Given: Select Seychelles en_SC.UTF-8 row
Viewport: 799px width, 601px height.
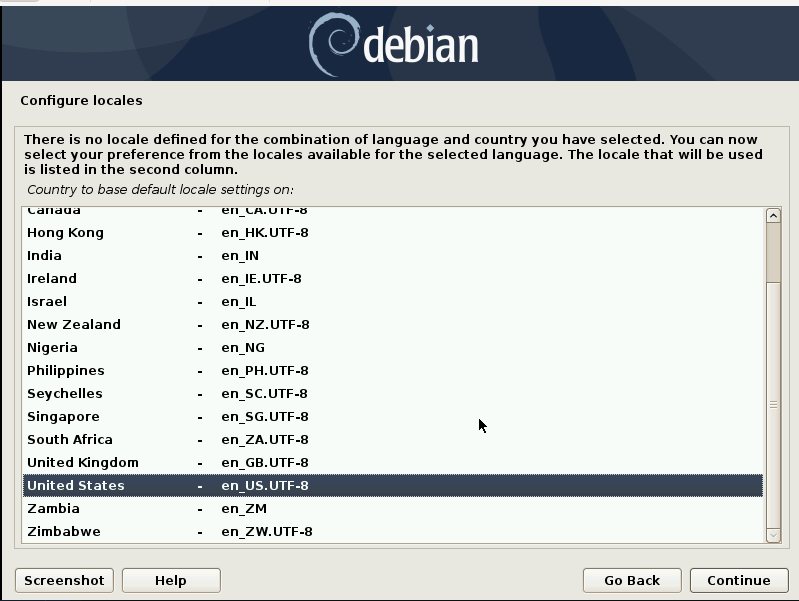Looking at the screenshot, I should coord(393,394).
